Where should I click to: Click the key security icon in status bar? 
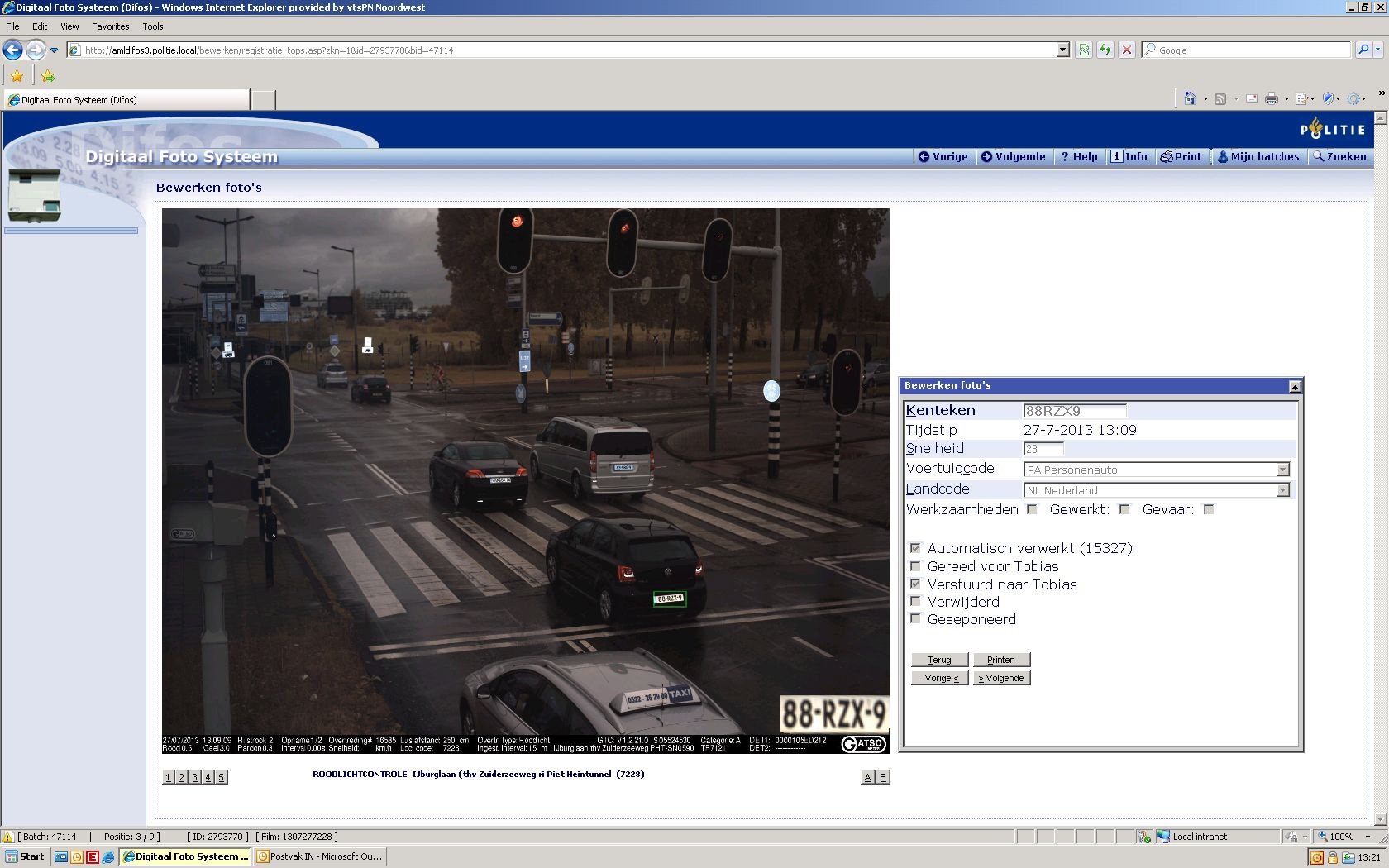(x=1143, y=837)
